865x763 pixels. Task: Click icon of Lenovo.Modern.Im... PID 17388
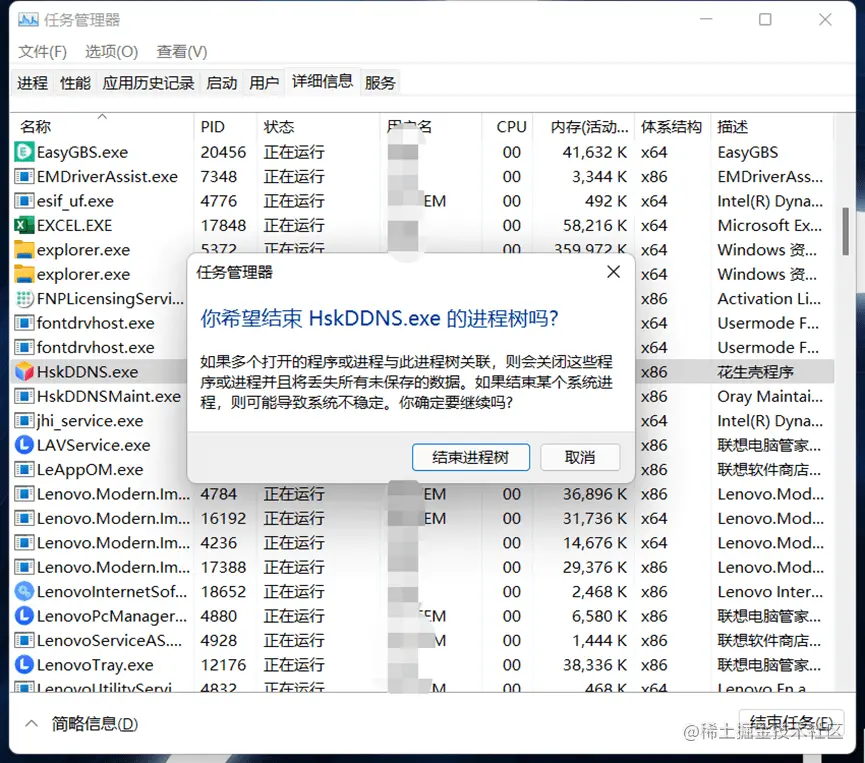(x=24, y=567)
